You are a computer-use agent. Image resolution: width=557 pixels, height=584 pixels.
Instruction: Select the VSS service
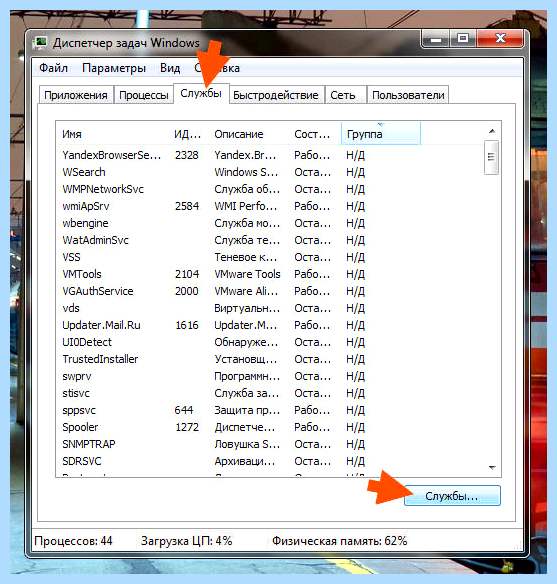[271, 257]
